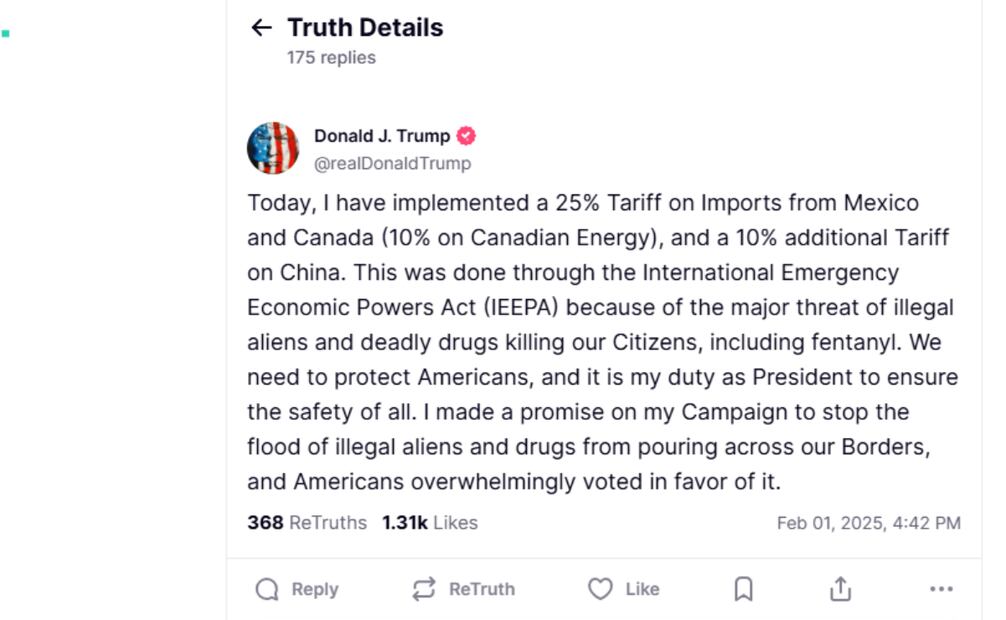Click the red verified badge
This screenshot has height=620, width=1006.
click(466, 136)
